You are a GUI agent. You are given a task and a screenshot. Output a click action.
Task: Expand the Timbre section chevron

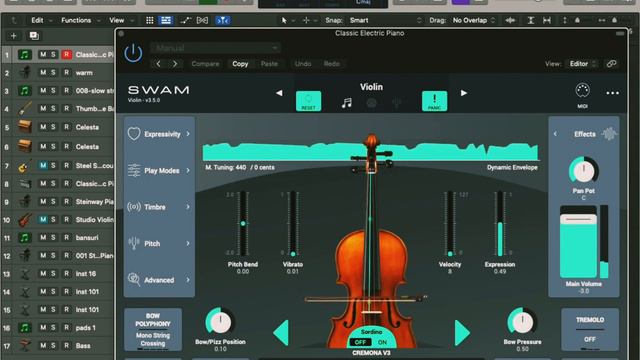(x=188, y=207)
